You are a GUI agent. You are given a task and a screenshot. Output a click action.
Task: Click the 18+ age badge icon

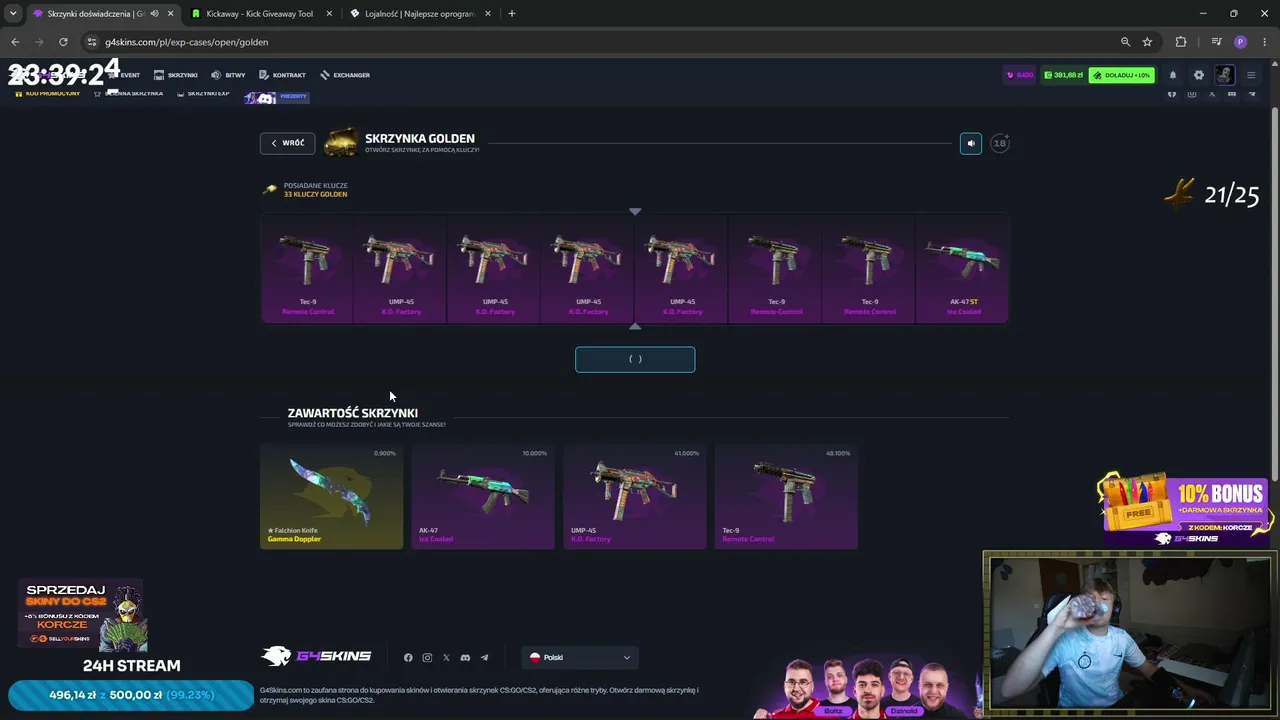tap(999, 143)
